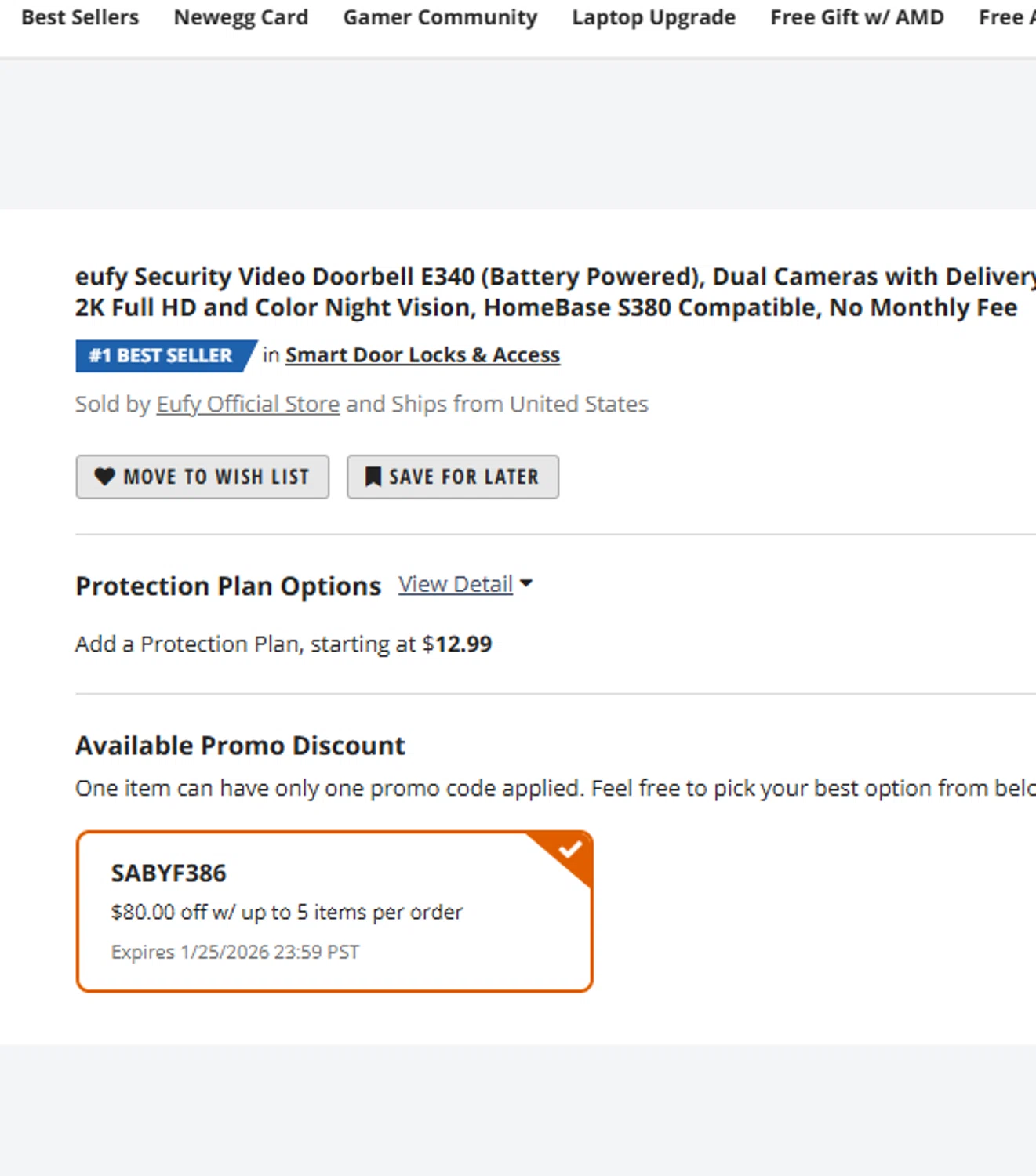Image resolution: width=1036 pixels, height=1176 pixels.
Task: Click the $12.99 protection plan price
Action: [x=463, y=644]
